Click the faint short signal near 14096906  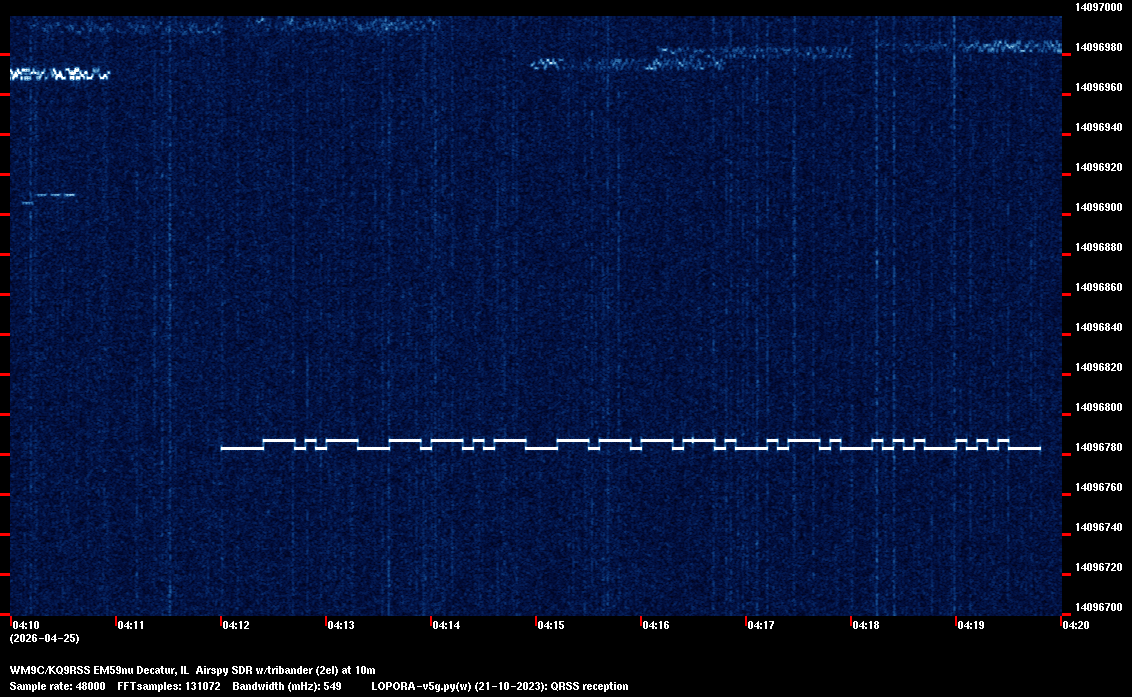click(x=55, y=195)
